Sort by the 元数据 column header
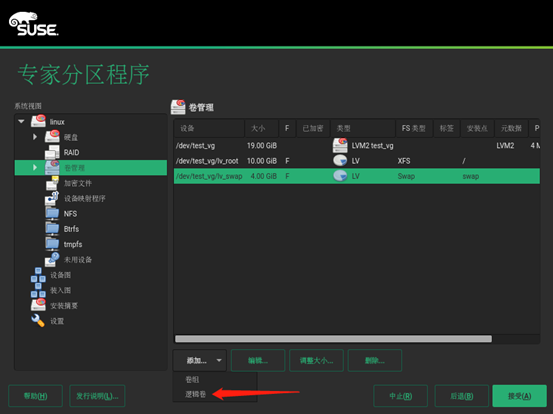The image size is (553, 414). (511, 128)
